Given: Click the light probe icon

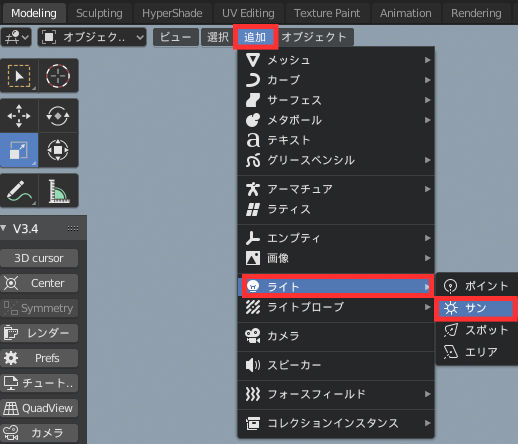Looking at the screenshot, I should 253,307.
